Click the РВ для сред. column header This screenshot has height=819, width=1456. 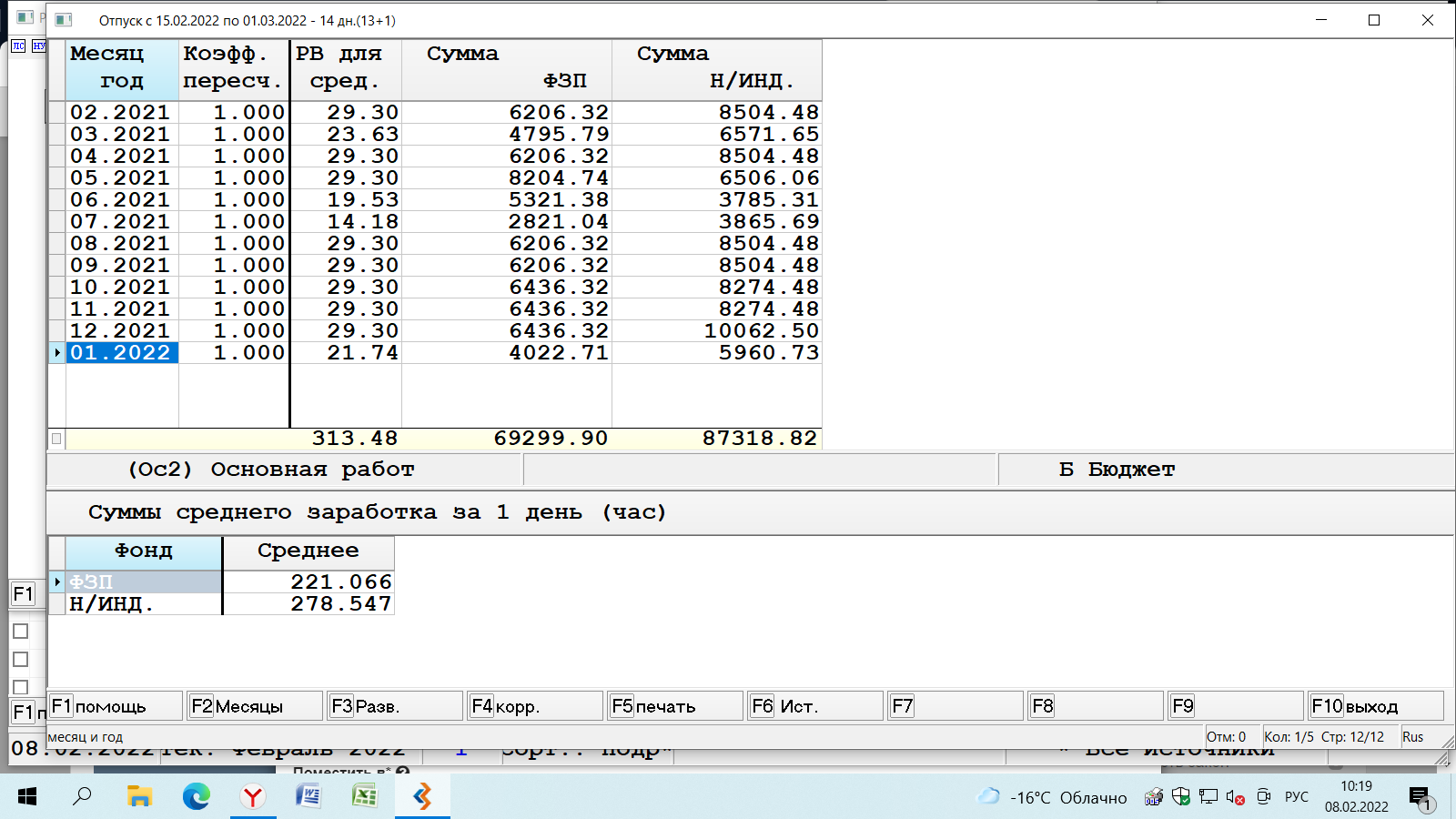pos(346,69)
